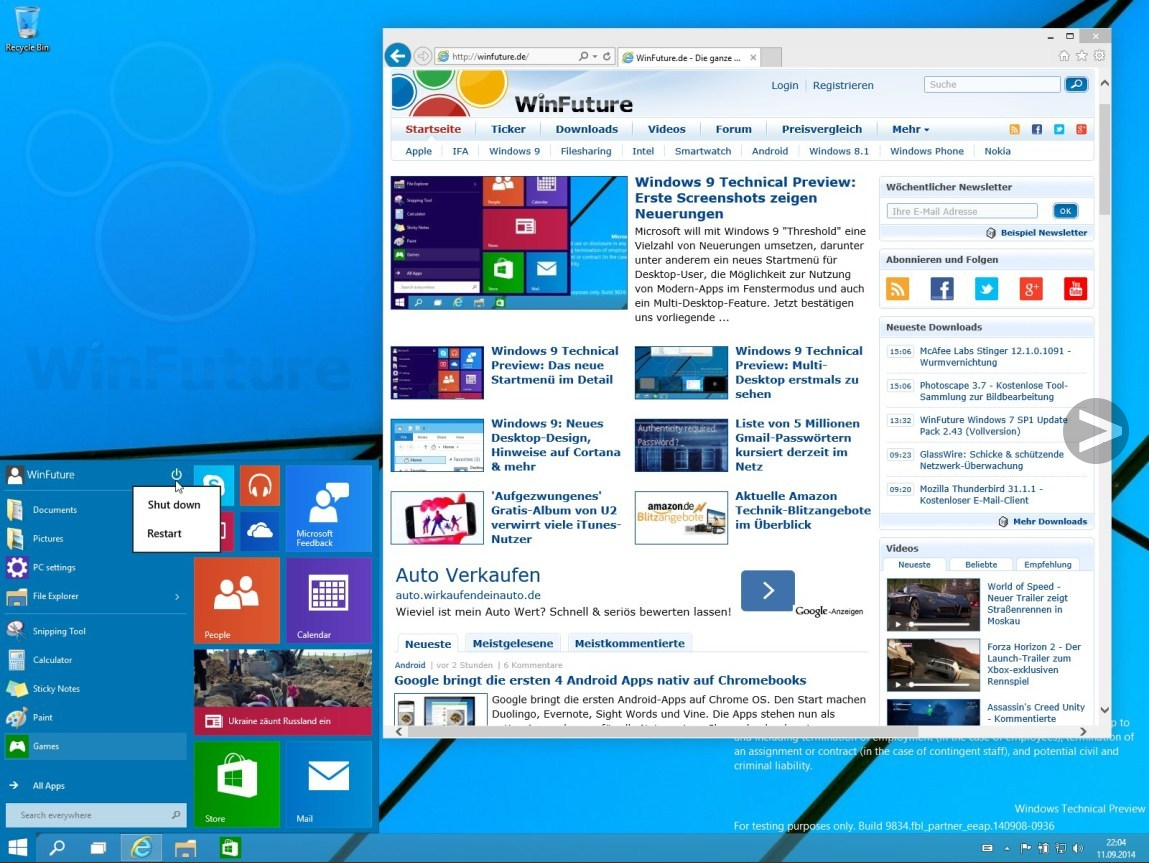The height and width of the screenshot is (863, 1149).
Task: Click the YouTube follow icon
Action: tap(1075, 289)
